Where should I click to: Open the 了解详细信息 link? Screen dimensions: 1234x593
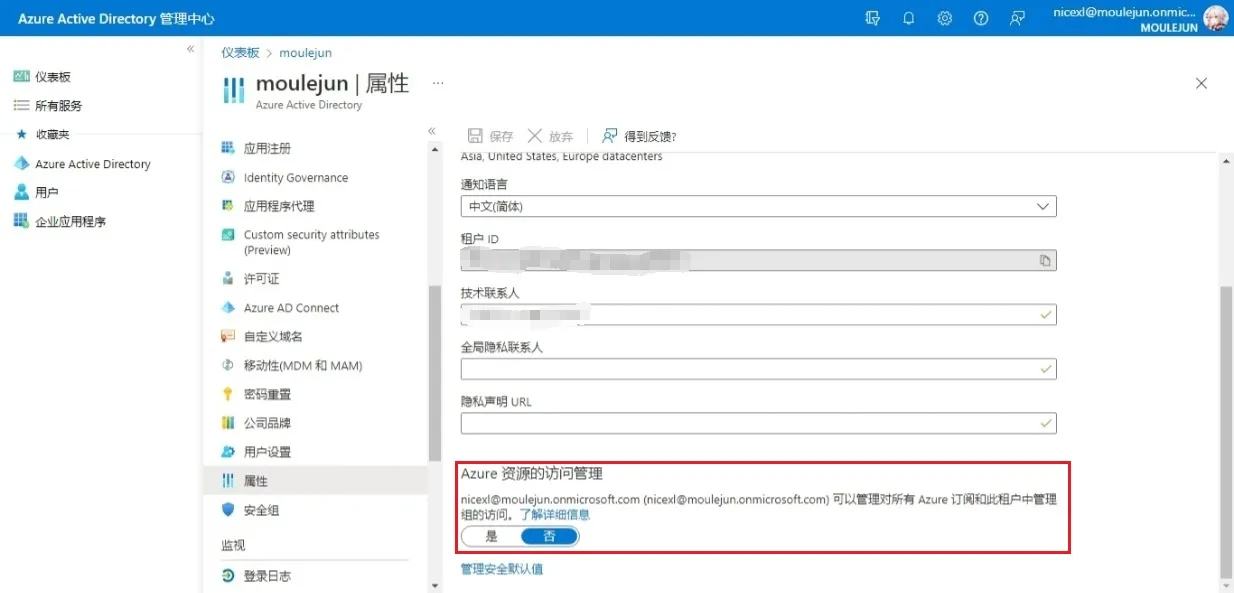pos(554,515)
